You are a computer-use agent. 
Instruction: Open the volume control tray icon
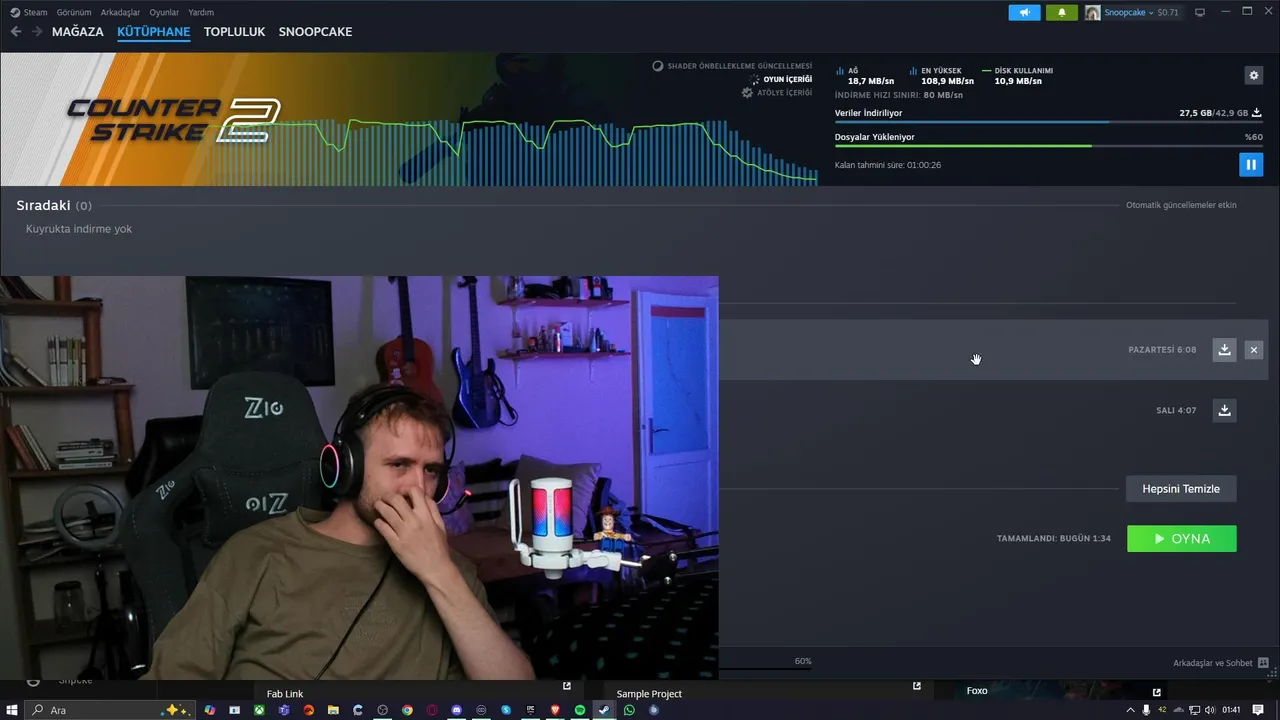[x=1210, y=710]
